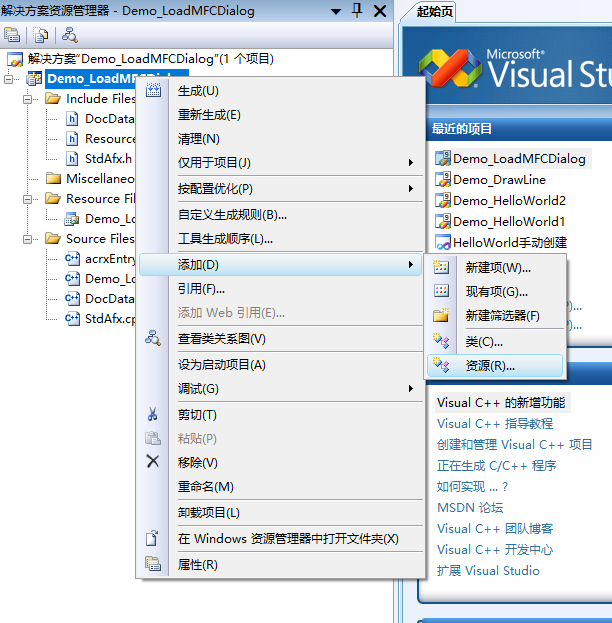Click the scissors icon beside 剪切(T)

(153, 414)
